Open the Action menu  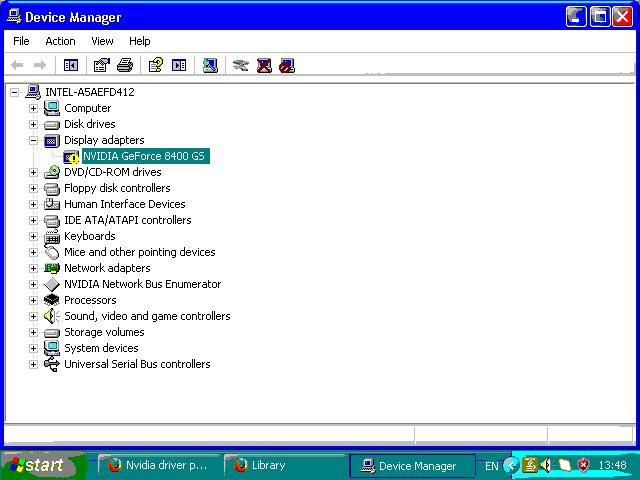tap(60, 41)
